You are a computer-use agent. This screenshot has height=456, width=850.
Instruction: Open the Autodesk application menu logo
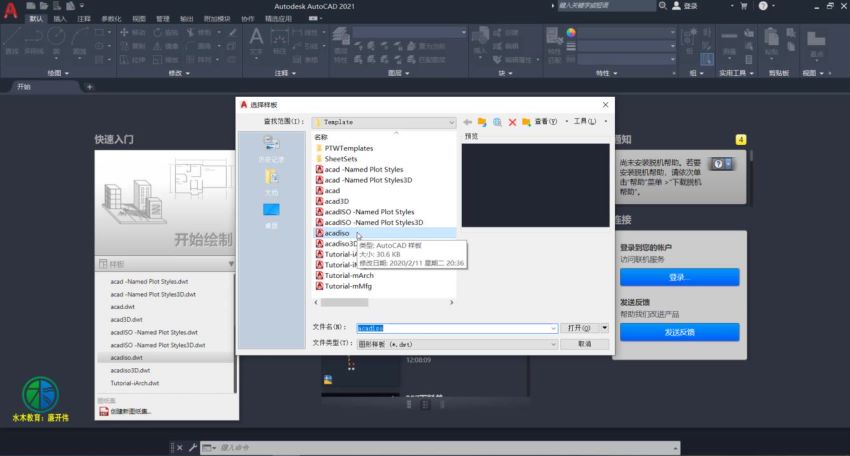coord(10,10)
